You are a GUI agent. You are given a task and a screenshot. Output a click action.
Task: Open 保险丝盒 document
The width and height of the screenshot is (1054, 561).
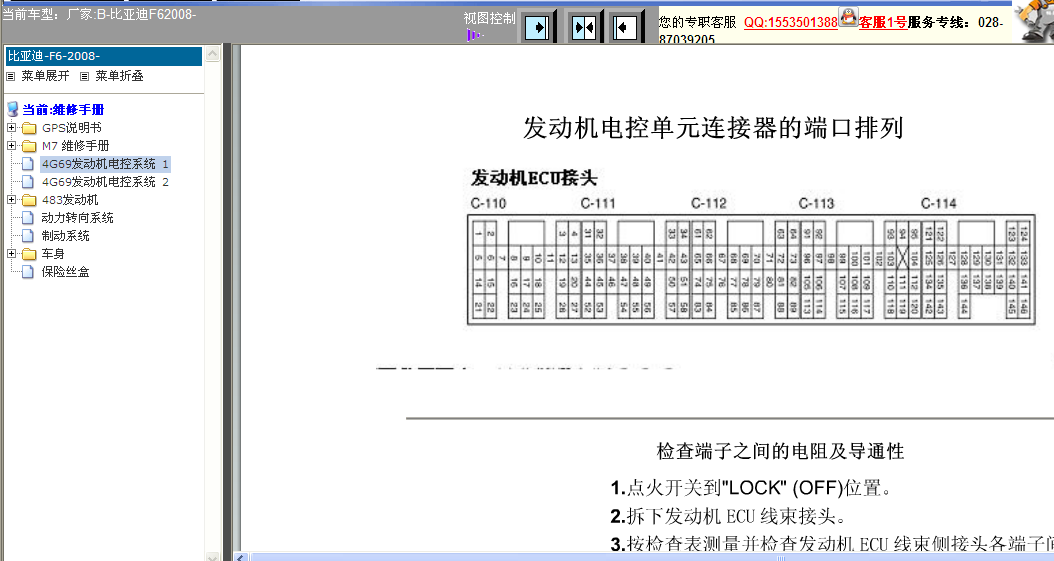[65, 272]
